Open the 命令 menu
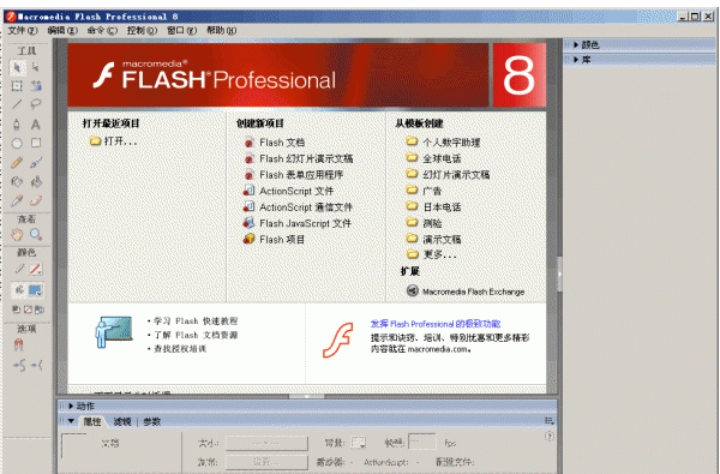Image resolution: width=720 pixels, height=474 pixels. [102, 30]
